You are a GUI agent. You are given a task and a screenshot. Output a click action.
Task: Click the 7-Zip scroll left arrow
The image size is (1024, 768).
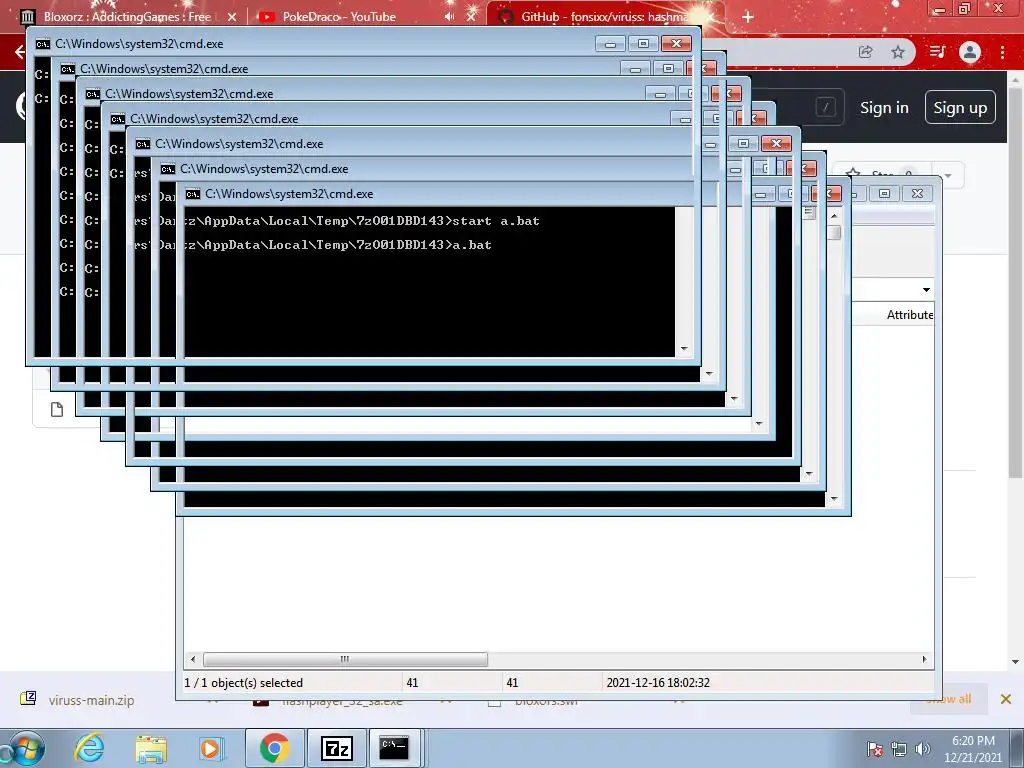click(x=193, y=659)
